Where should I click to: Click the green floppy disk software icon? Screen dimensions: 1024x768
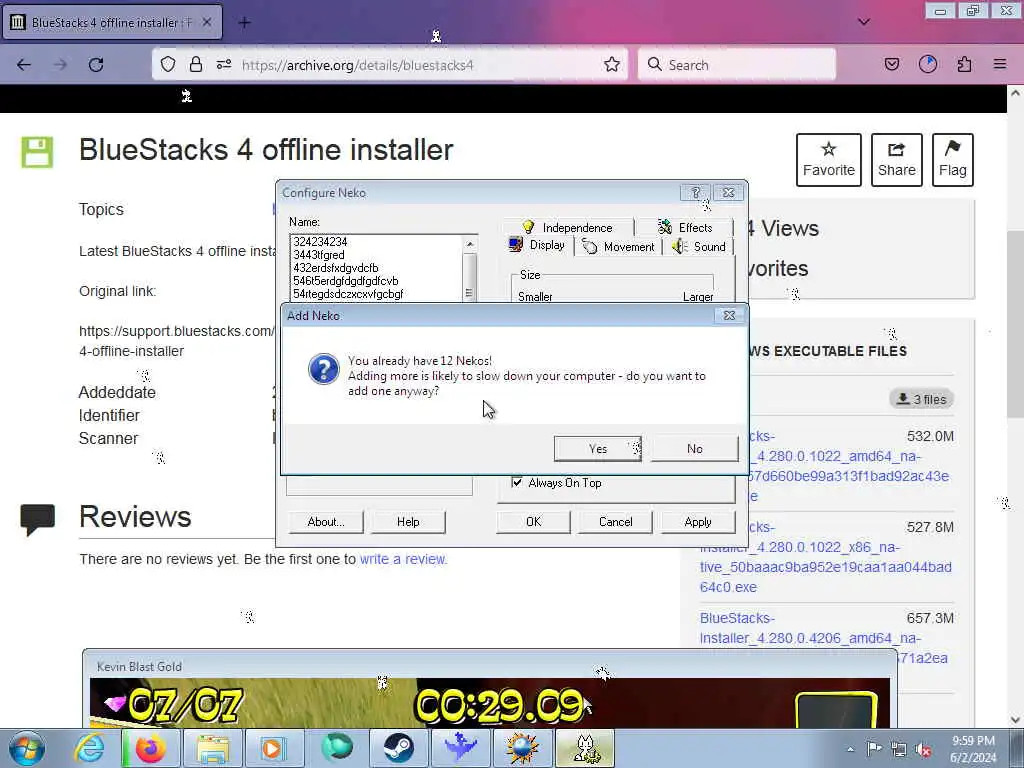coord(37,152)
